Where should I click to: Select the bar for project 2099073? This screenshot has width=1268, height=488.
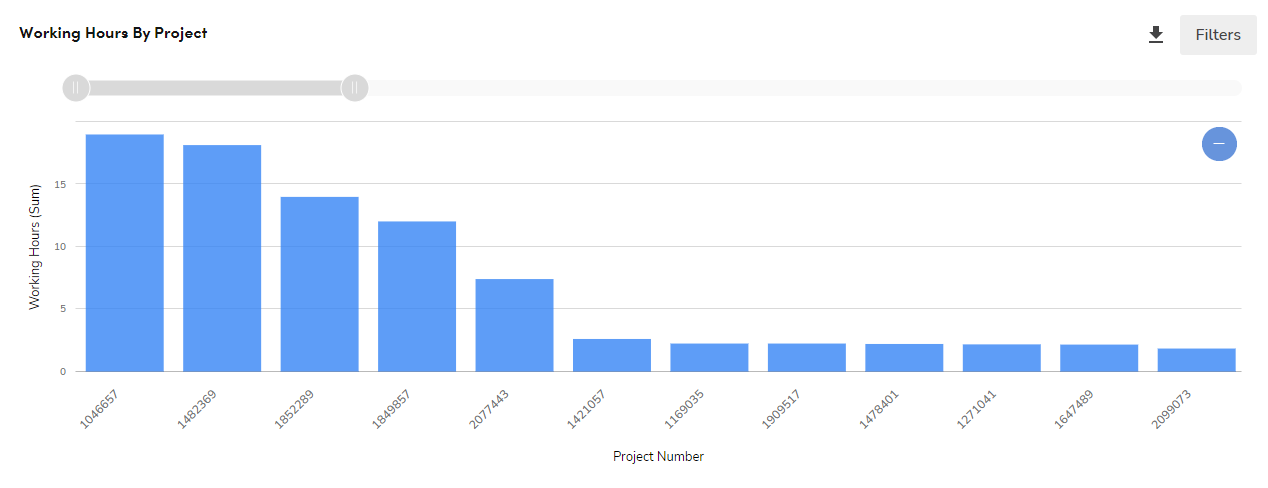pos(1197,360)
